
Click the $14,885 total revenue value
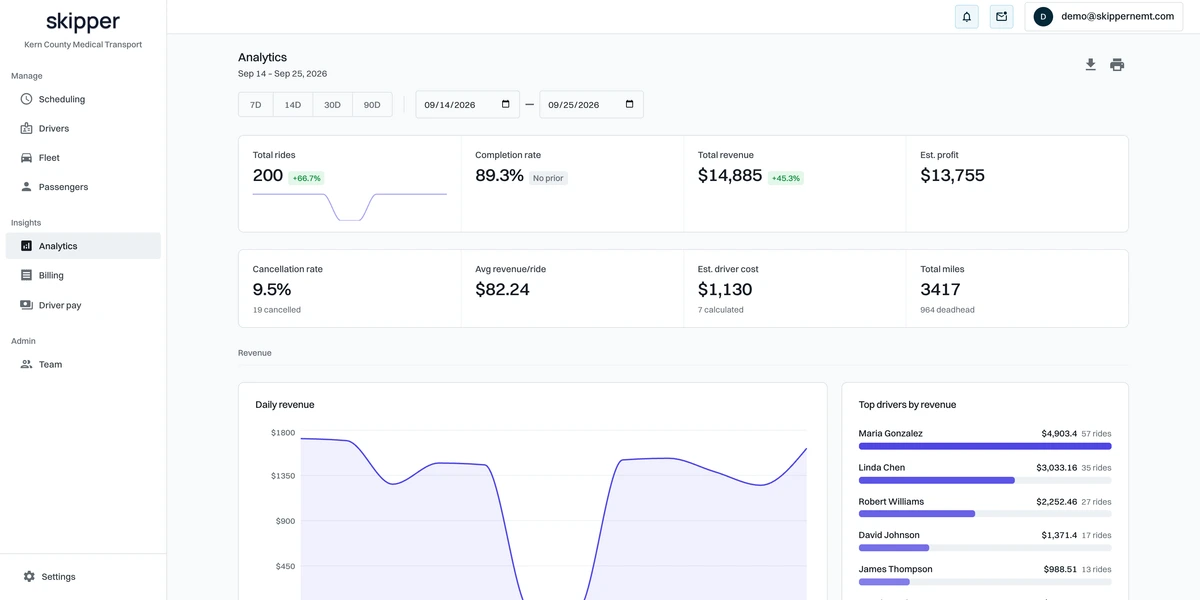tap(730, 176)
